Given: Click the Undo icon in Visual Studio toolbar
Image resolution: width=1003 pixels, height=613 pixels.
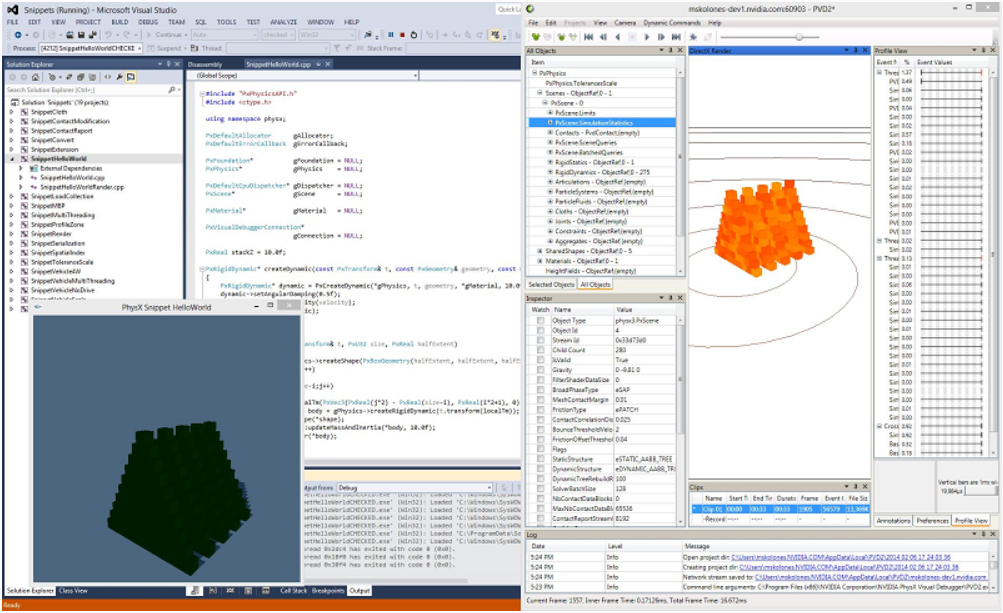Looking at the screenshot, I should 108,33.
